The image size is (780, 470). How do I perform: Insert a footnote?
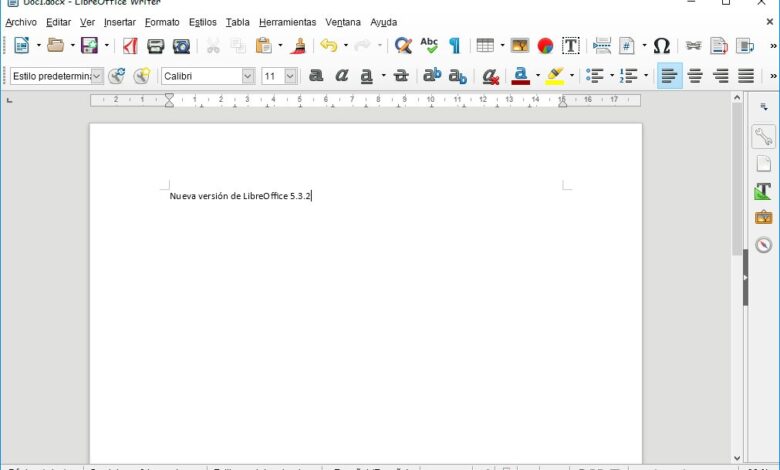pos(719,46)
